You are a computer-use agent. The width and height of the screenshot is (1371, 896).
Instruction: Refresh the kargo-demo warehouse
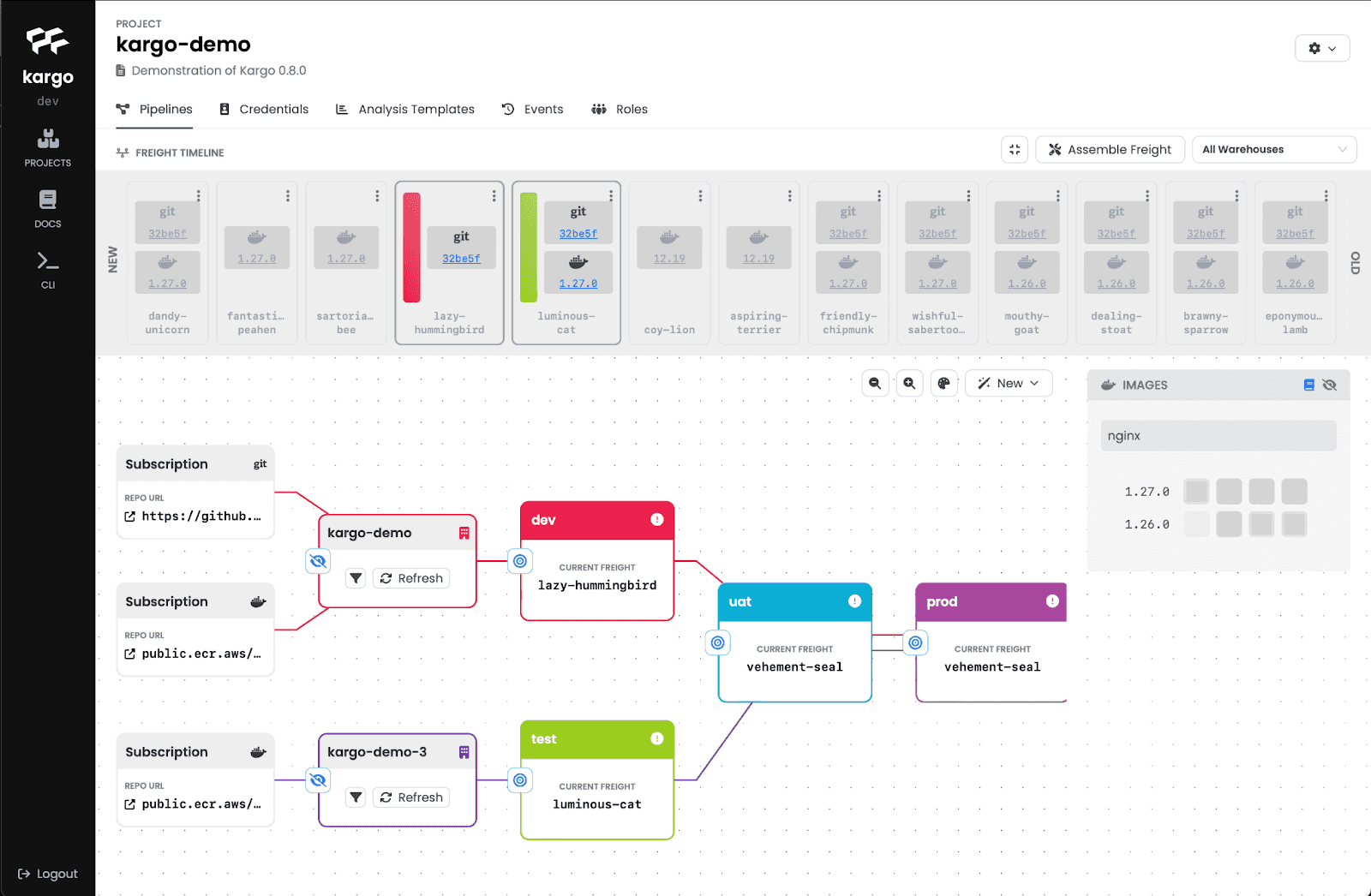coord(411,578)
